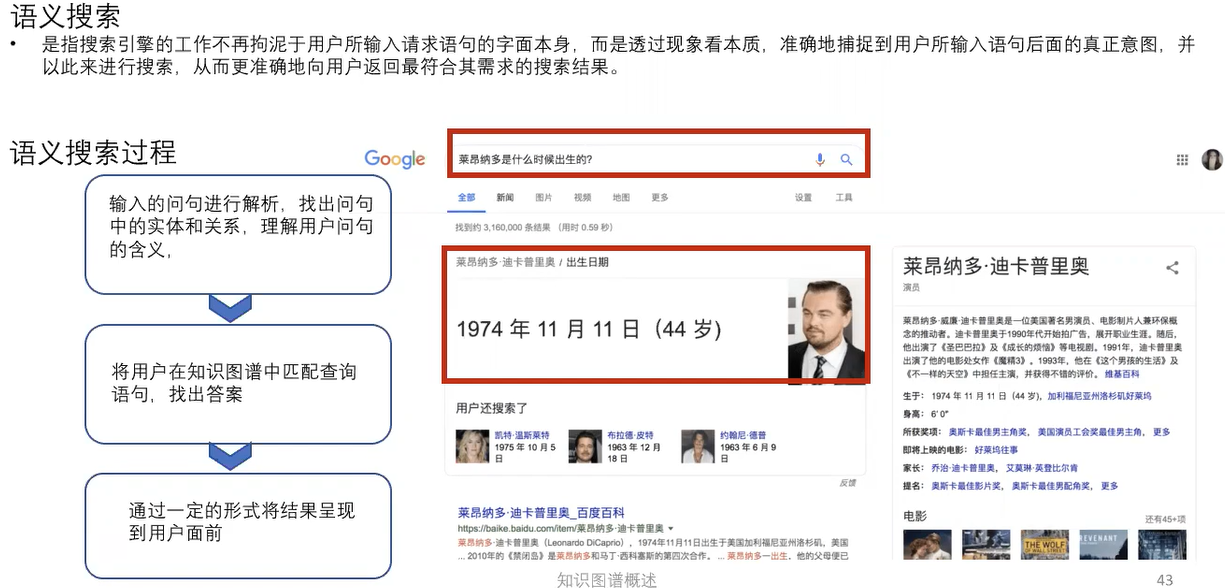This screenshot has width=1225, height=588.
Task: Click the 电影 section heading
Action: click(914, 517)
